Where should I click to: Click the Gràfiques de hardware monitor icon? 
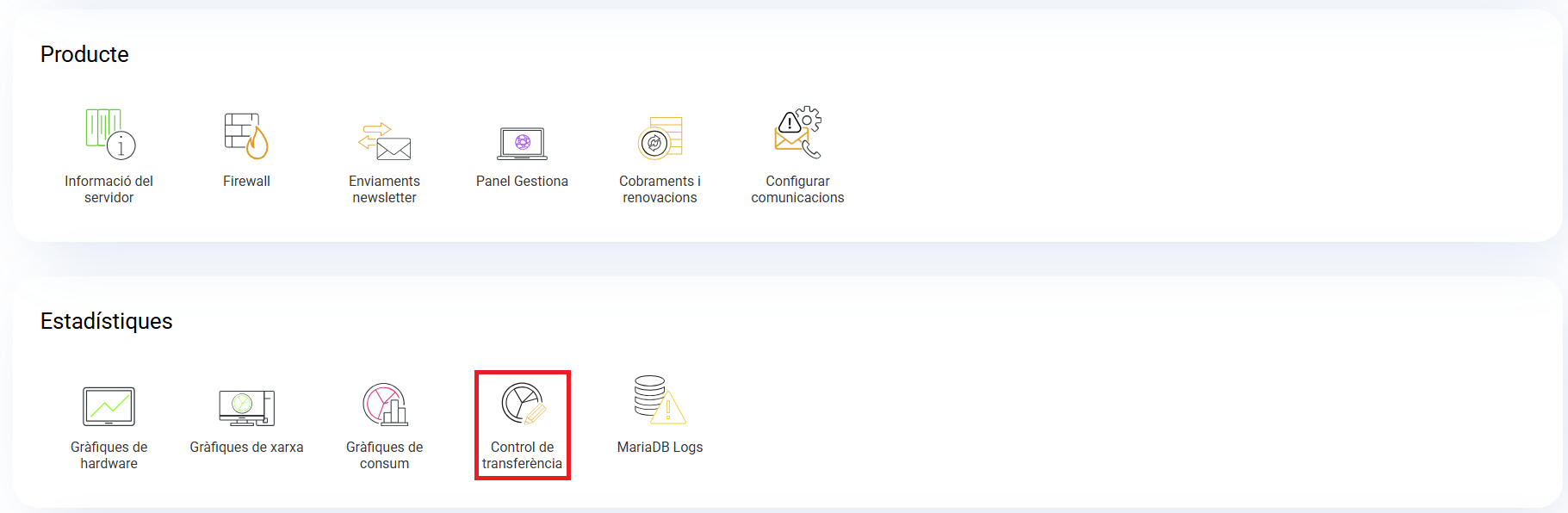[109, 406]
